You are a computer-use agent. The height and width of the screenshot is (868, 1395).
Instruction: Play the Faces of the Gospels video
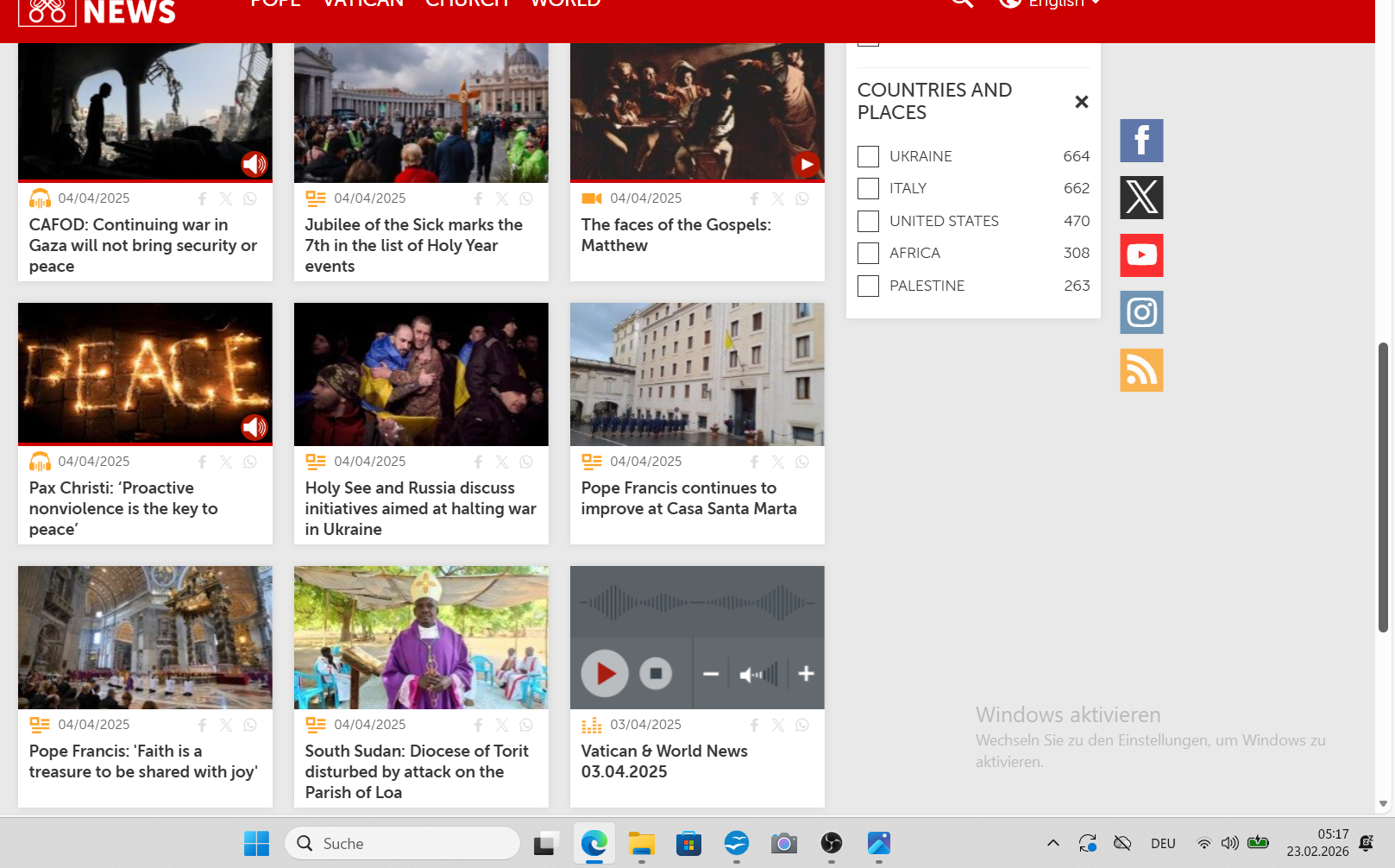coord(806,164)
